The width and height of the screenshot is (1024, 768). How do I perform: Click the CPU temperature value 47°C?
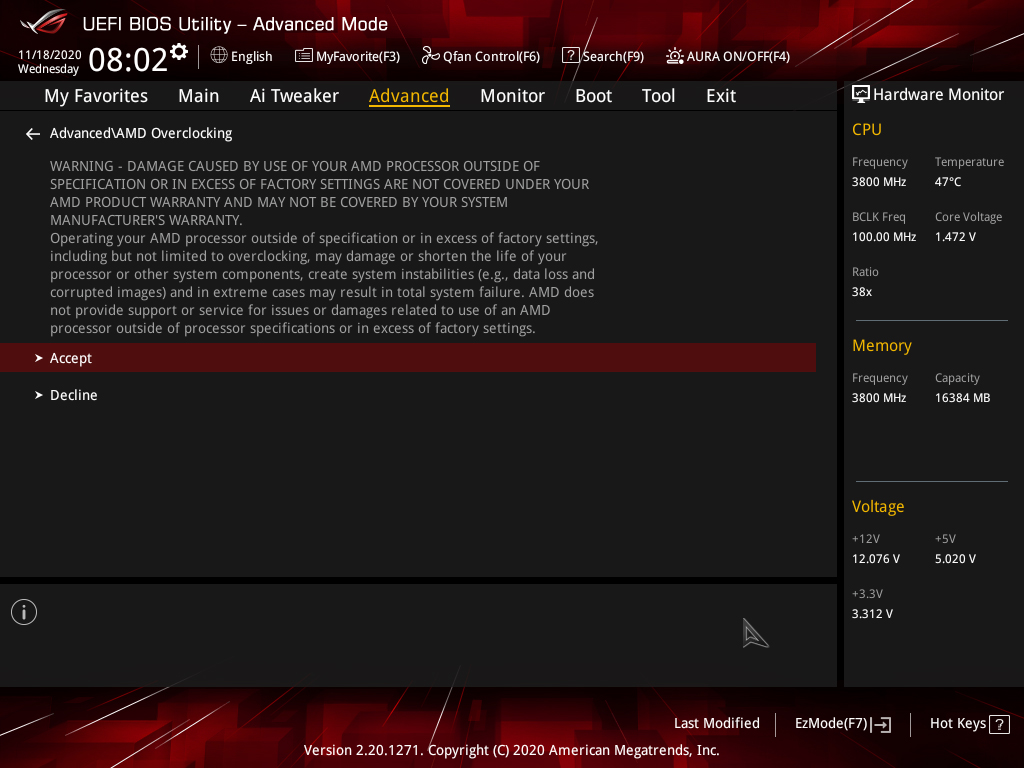(x=948, y=182)
